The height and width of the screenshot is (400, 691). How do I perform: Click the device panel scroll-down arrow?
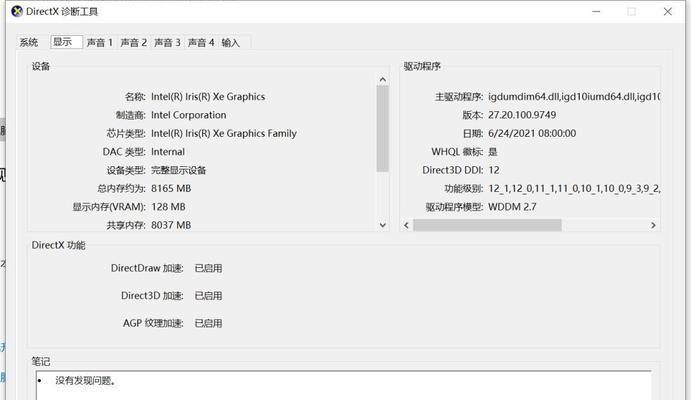click(x=383, y=225)
